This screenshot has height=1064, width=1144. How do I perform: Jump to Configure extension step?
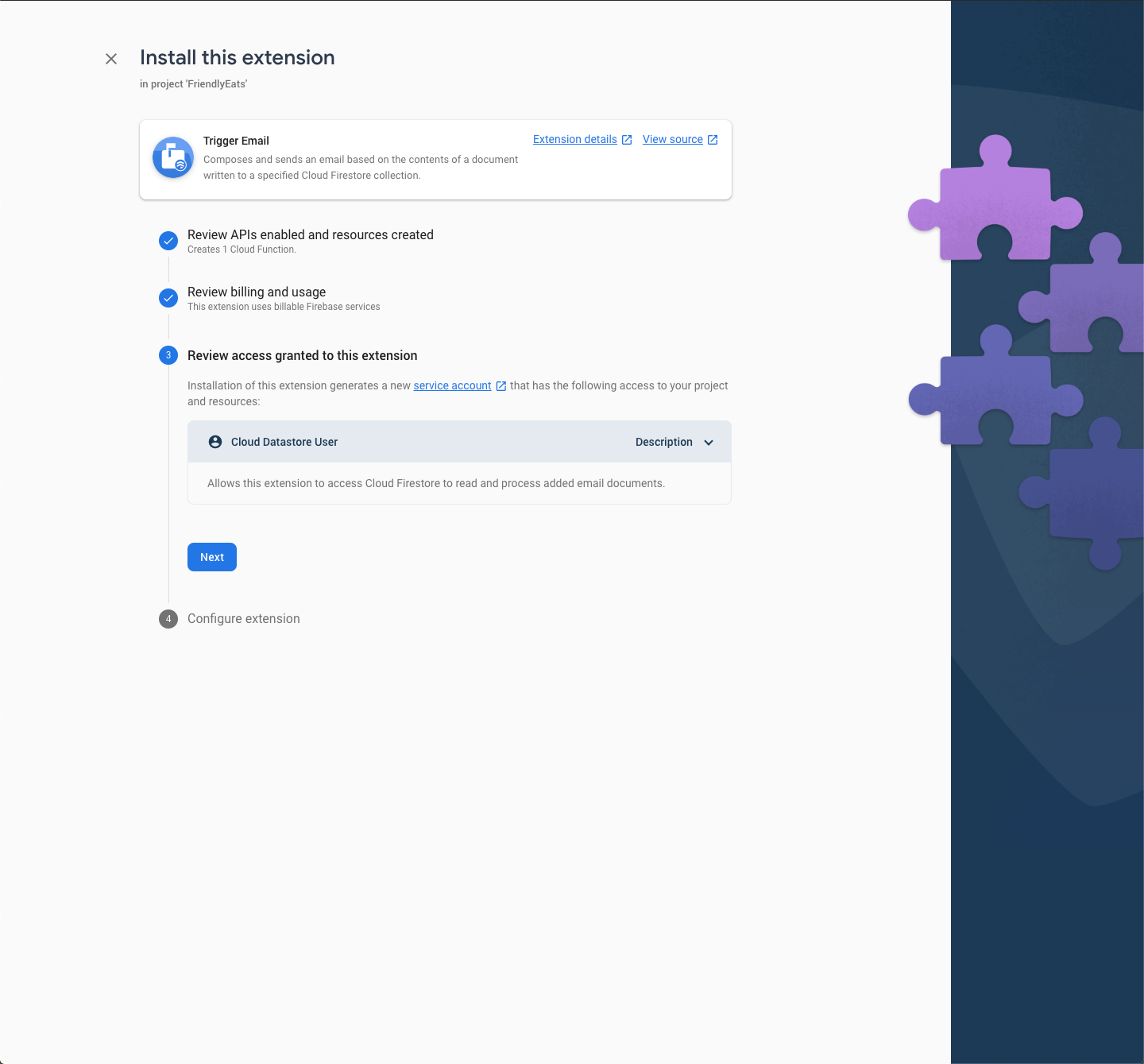point(243,619)
